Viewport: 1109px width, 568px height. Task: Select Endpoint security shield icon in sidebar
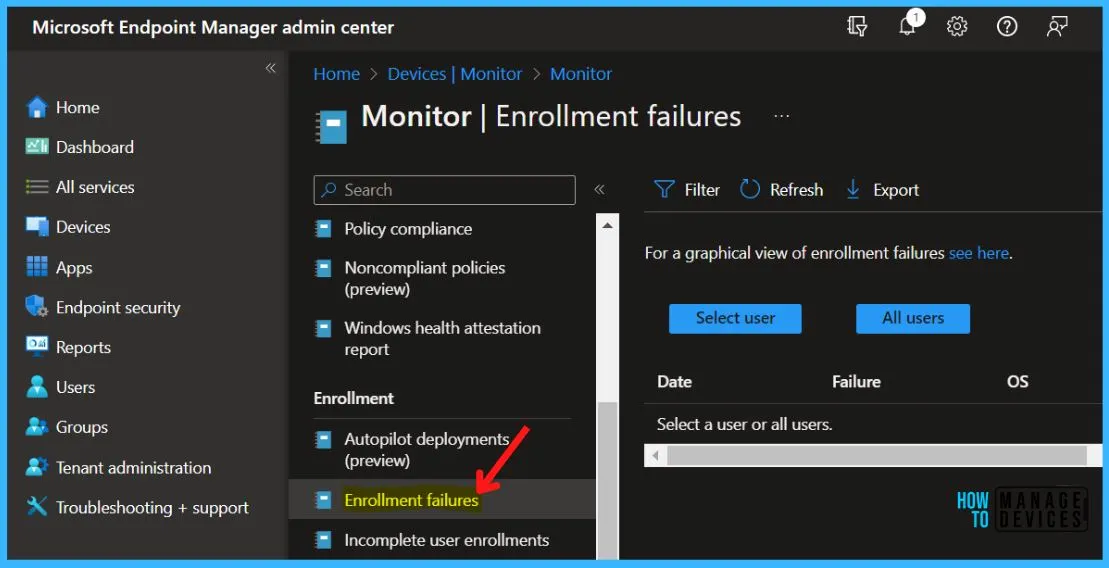(37, 307)
